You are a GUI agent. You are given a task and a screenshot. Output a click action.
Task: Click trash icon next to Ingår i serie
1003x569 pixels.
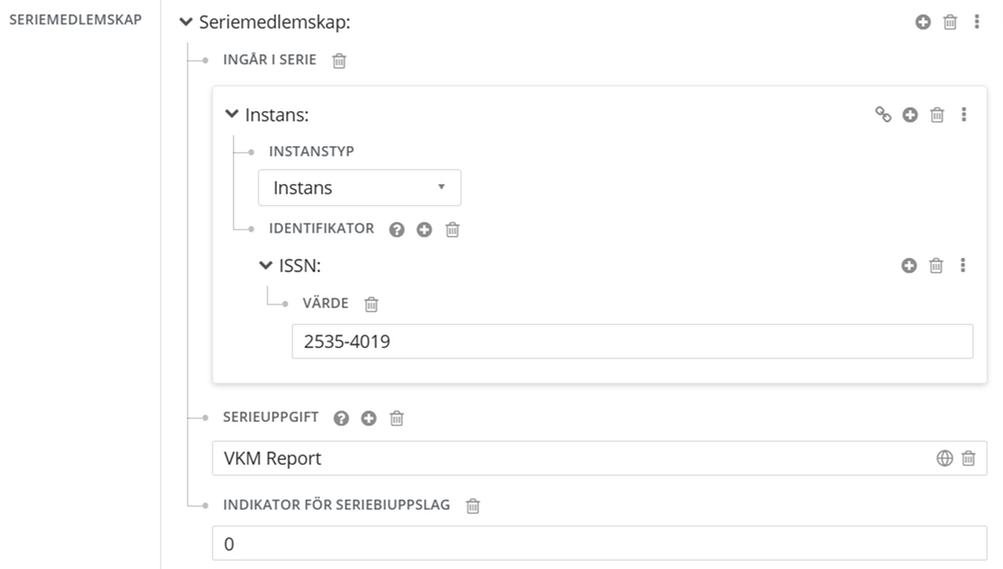(339, 60)
